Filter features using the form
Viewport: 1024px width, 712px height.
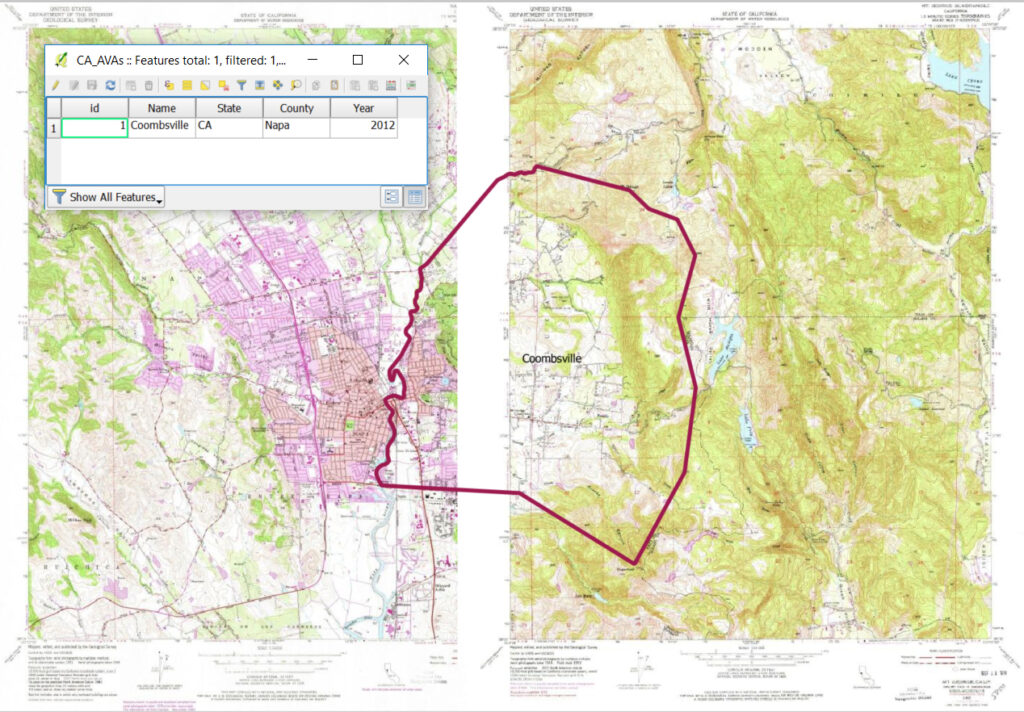click(x=240, y=85)
